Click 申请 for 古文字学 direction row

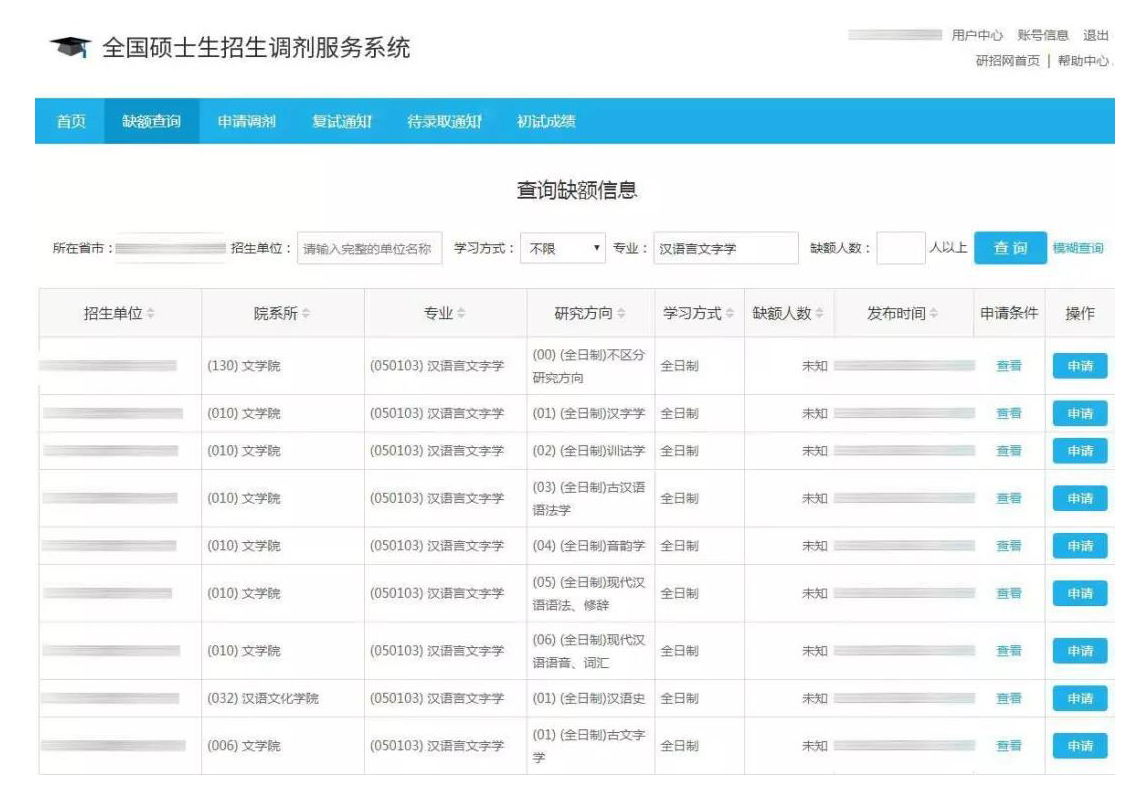tap(1080, 746)
